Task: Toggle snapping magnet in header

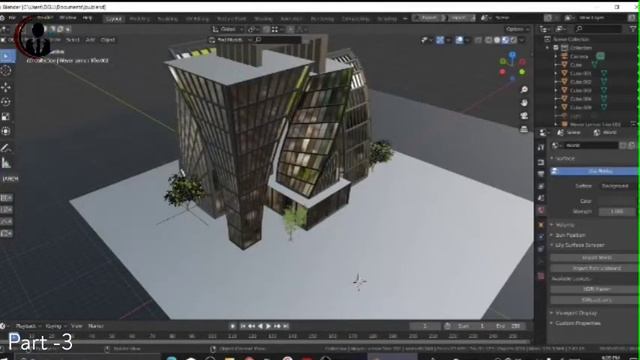Action: coord(266,29)
